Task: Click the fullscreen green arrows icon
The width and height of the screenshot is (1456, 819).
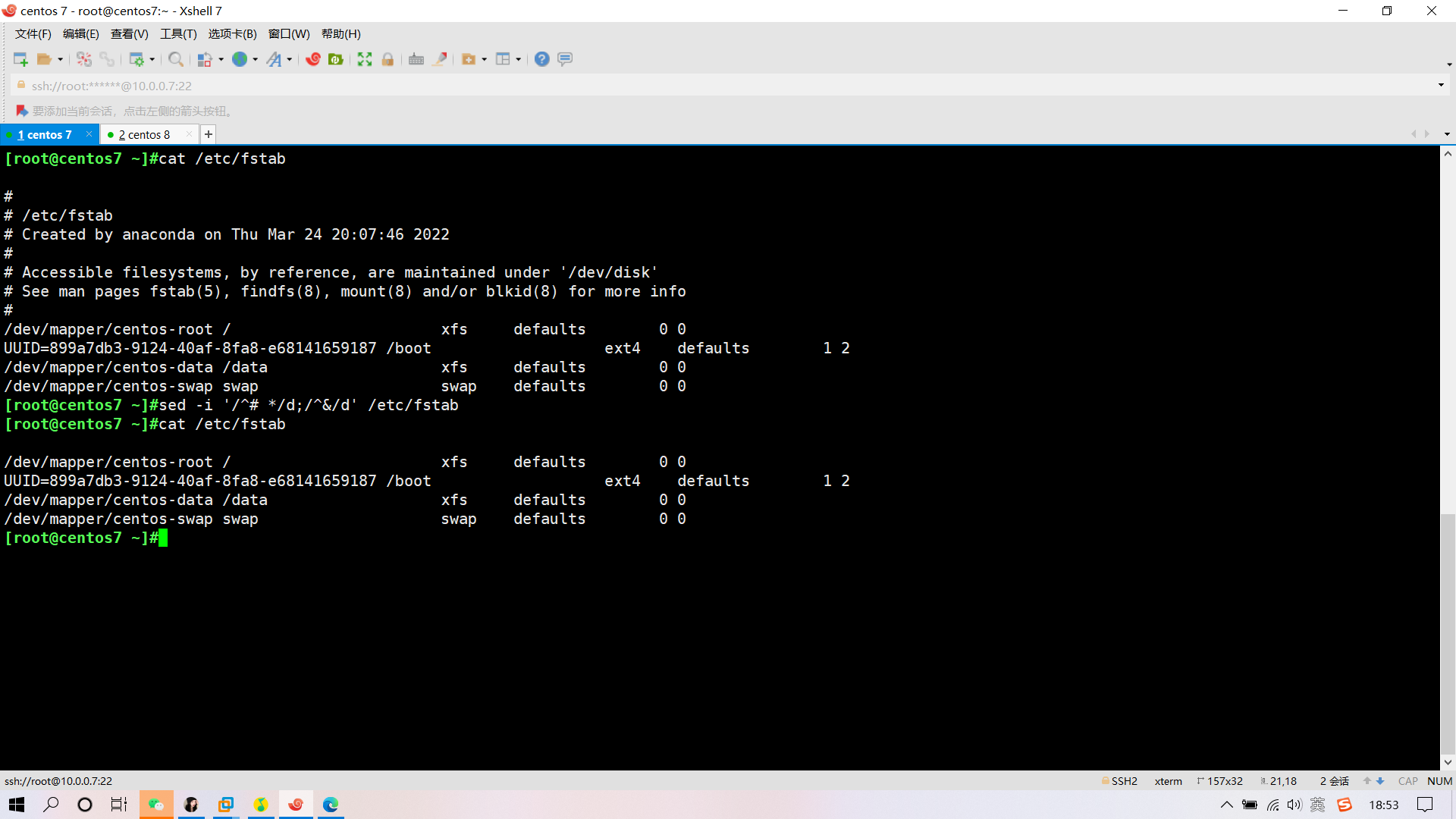Action: pos(365,59)
